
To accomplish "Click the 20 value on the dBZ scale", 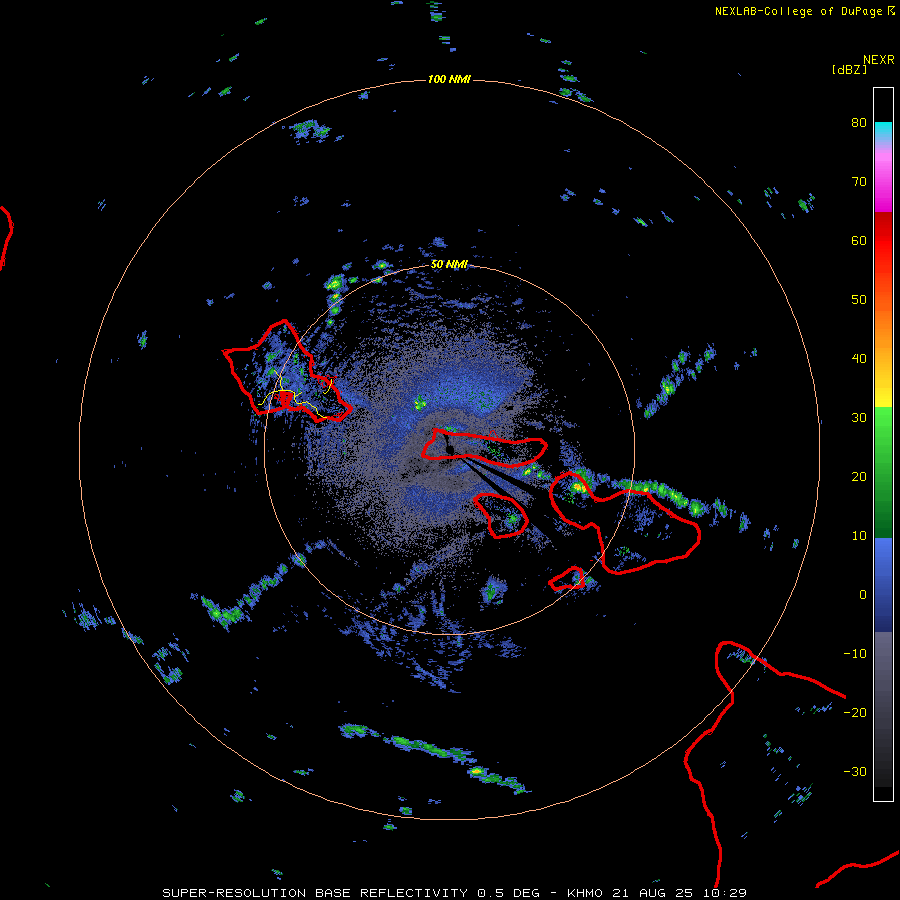I will coord(859,477).
